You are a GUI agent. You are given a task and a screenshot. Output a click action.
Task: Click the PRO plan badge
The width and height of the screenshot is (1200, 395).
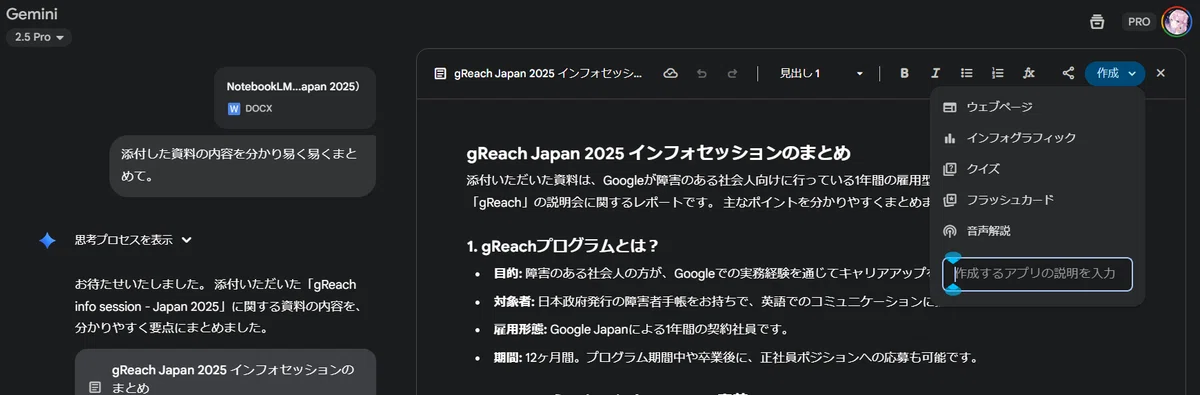pyautogui.click(x=1138, y=21)
